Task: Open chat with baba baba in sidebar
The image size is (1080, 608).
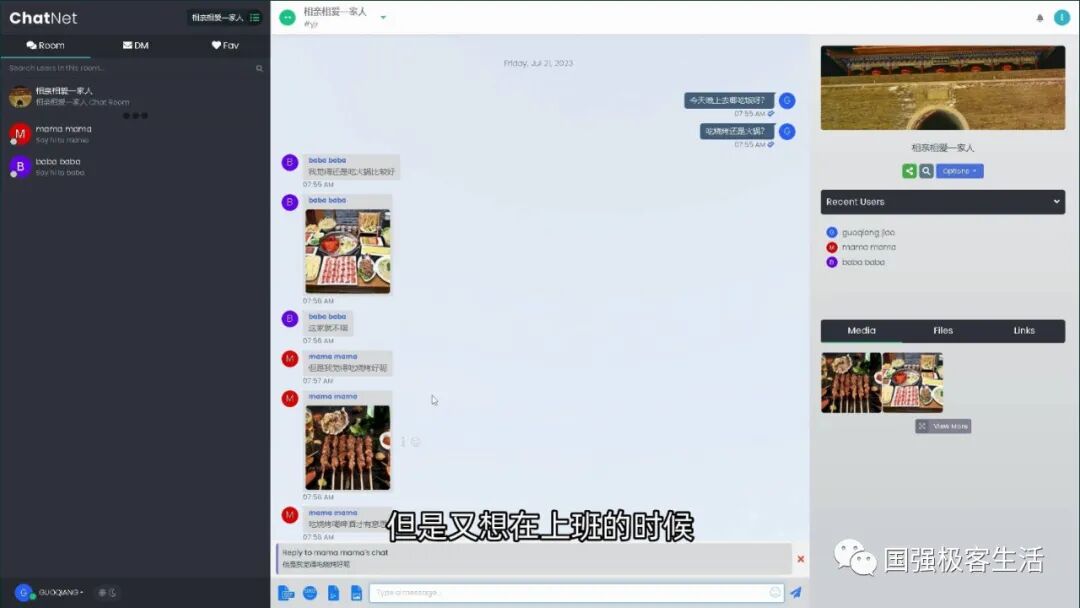Action: coord(135,167)
